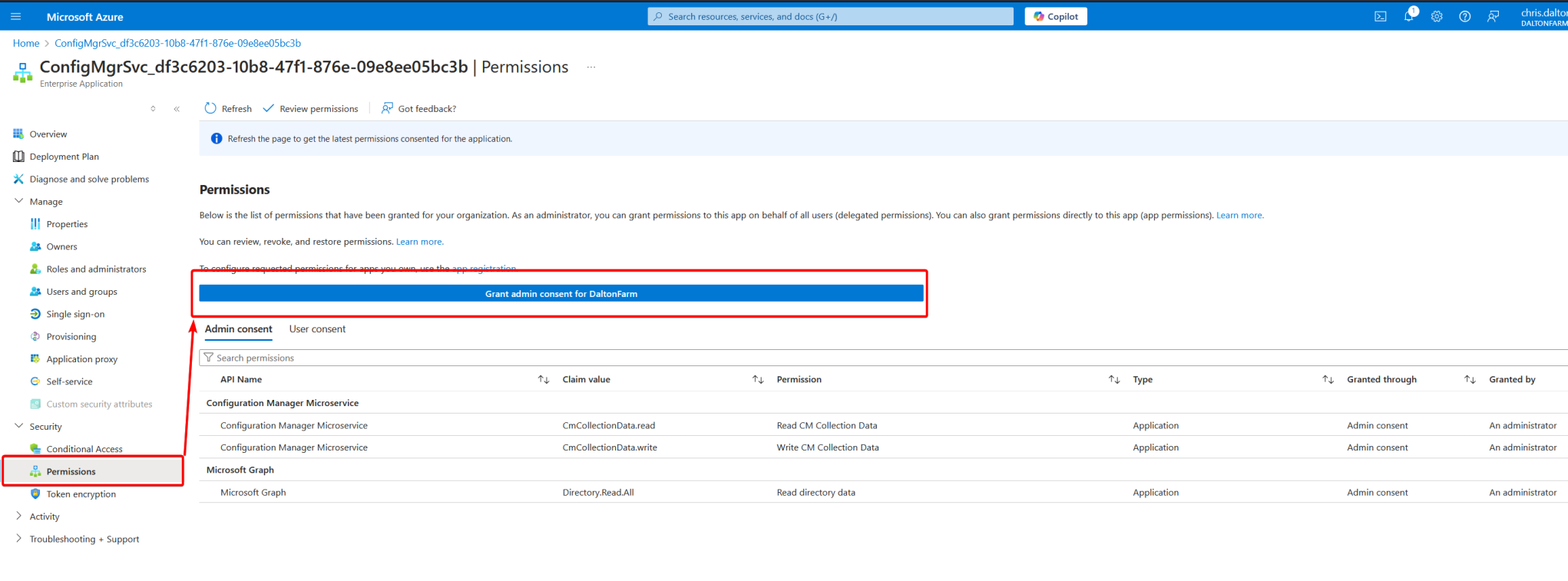Collapse the side navigation with double chevron

tap(177, 108)
